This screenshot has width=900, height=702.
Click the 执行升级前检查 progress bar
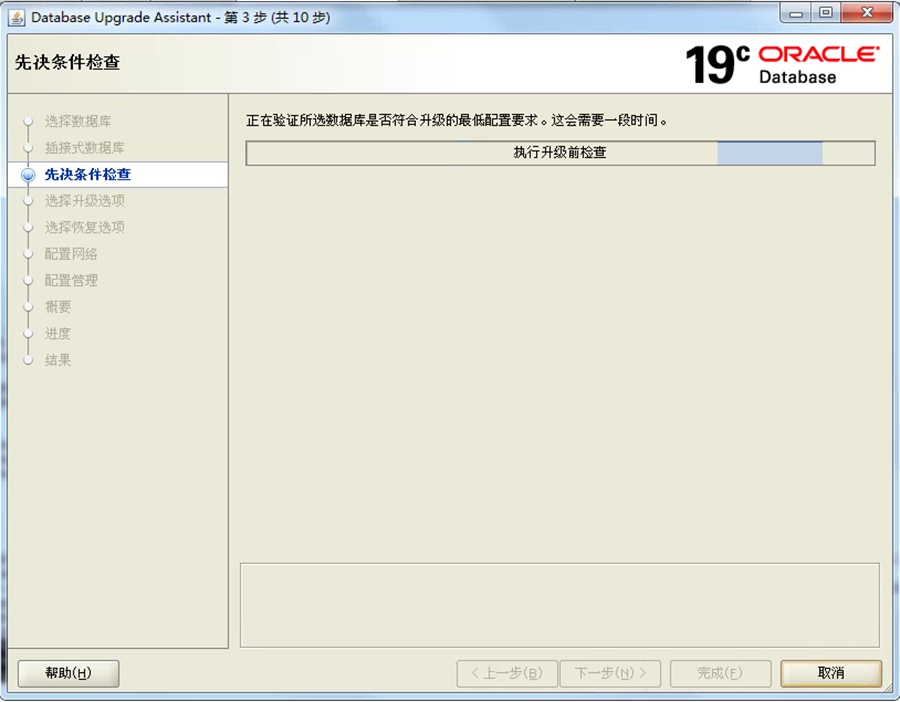559,153
